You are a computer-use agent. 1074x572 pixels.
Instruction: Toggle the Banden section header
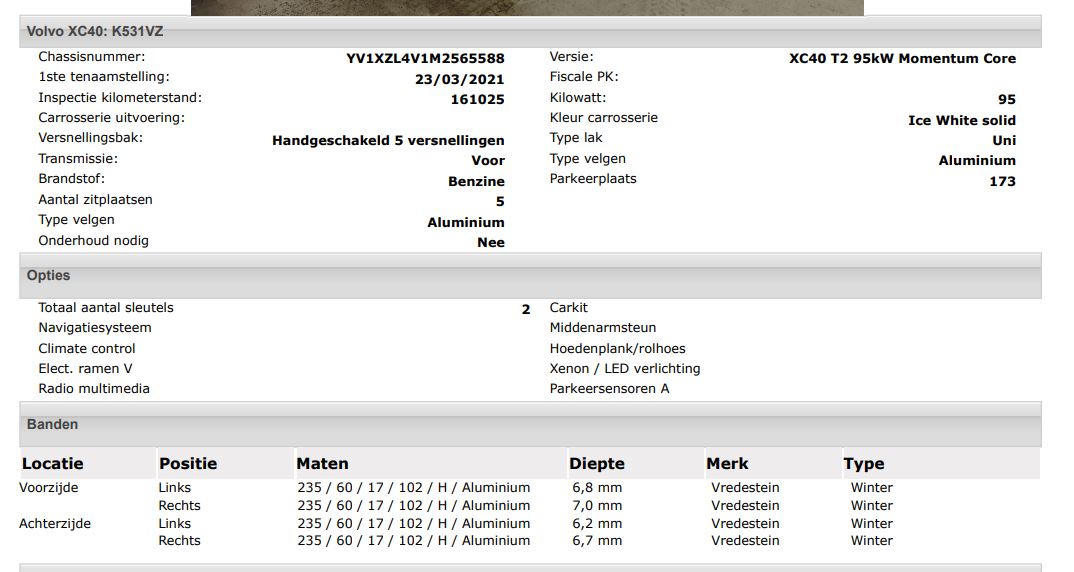[x=52, y=424]
